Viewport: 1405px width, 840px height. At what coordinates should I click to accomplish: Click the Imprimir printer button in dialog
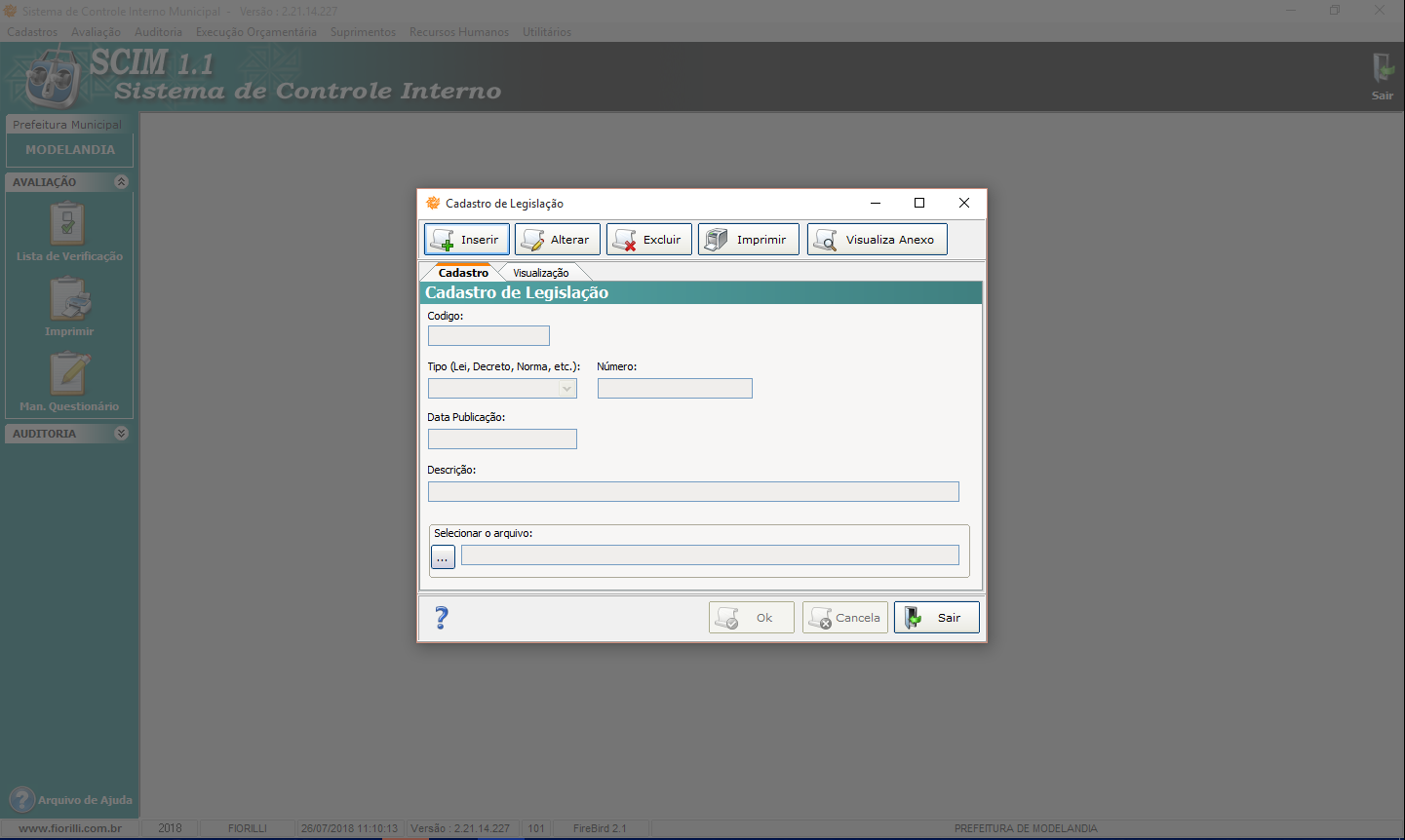pos(748,240)
